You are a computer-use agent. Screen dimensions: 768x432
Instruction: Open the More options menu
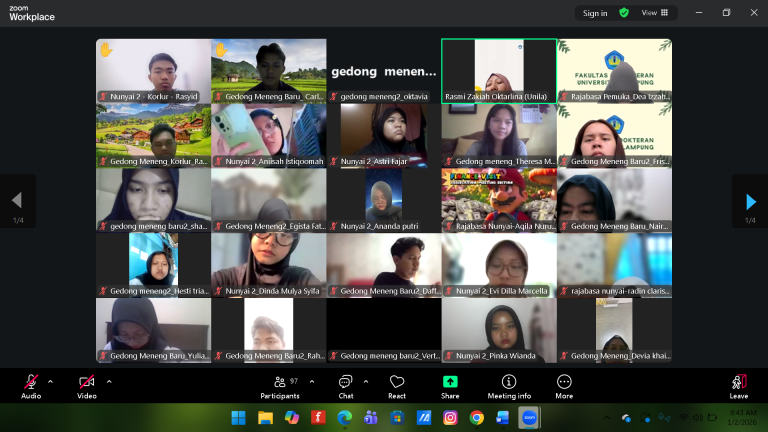564,386
